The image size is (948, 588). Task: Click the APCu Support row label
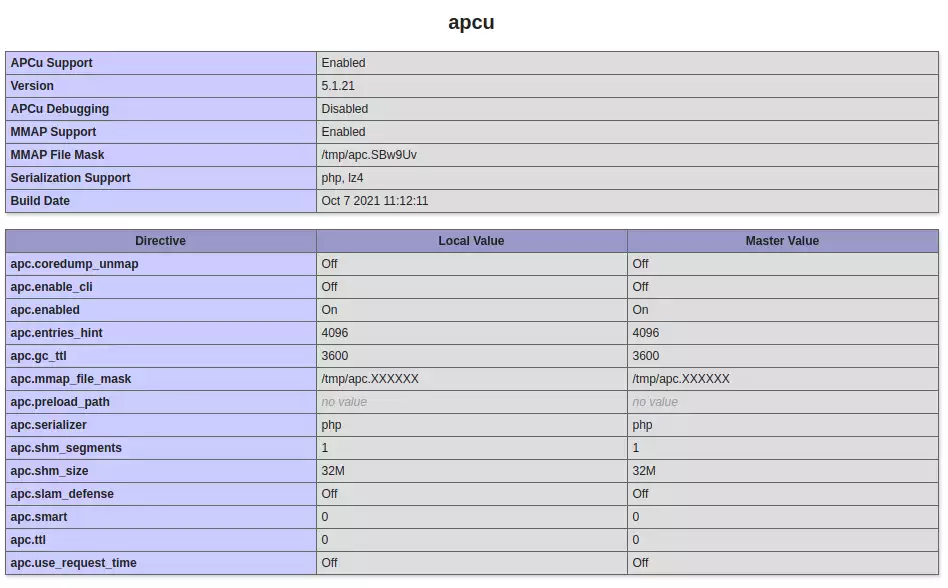(x=51, y=63)
